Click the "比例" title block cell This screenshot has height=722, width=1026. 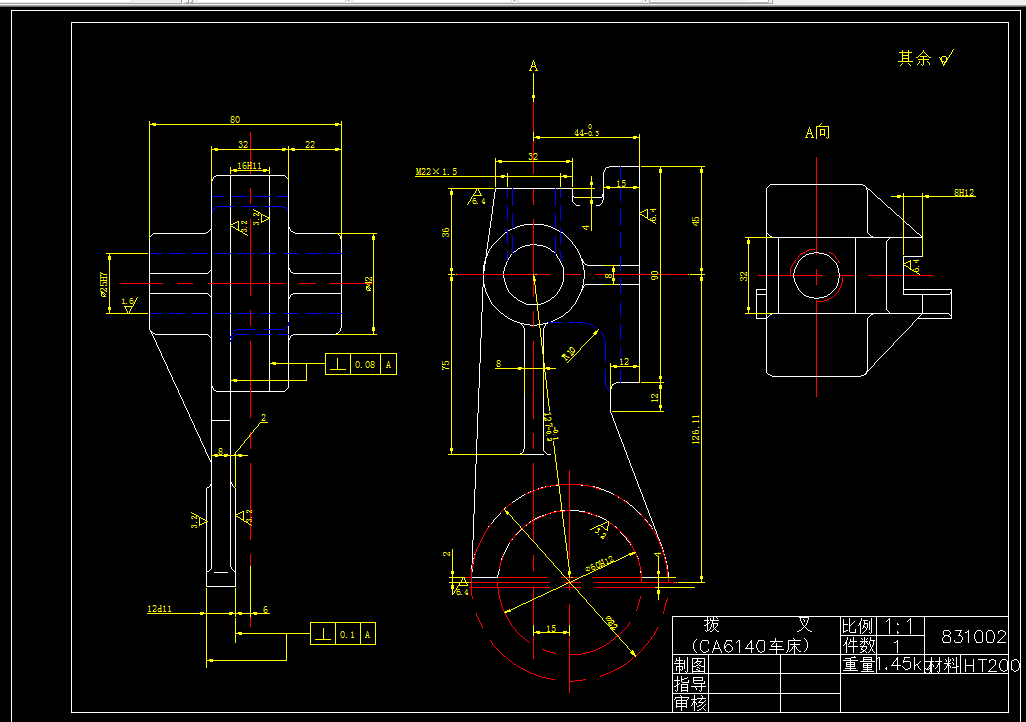pyautogui.click(x=858, y=626)
